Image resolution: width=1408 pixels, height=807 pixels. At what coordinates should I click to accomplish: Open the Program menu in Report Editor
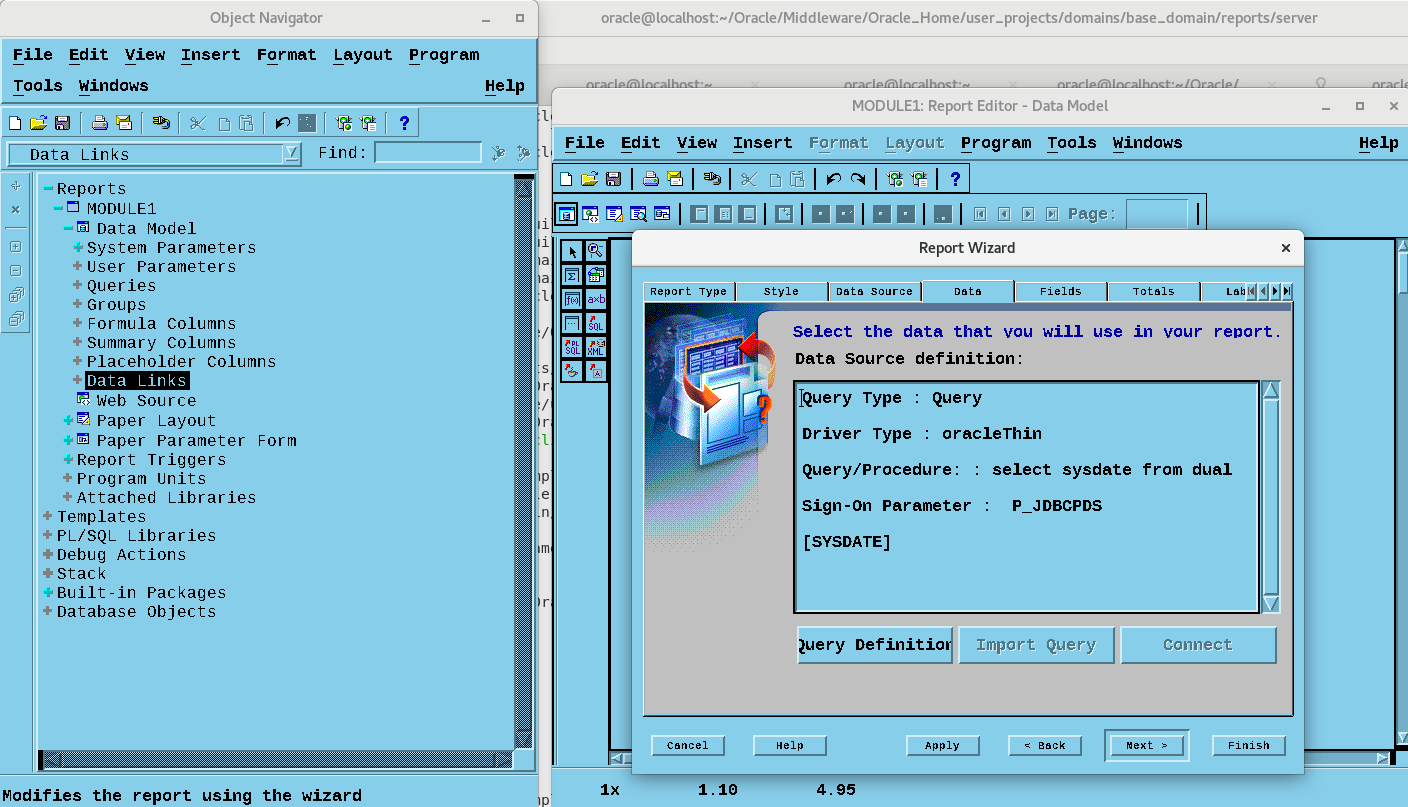(x=996, y=142)
